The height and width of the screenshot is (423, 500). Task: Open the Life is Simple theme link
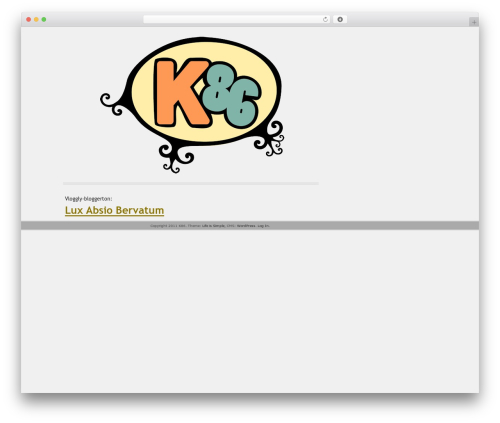pyautogui.click(x=213, y=226)
